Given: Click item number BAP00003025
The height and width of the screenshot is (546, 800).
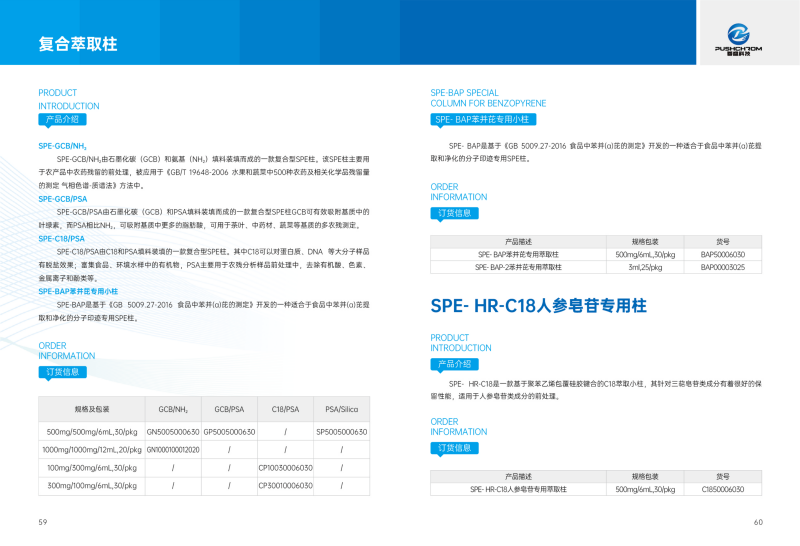Looking at the screenshot, I should (722, 267).
